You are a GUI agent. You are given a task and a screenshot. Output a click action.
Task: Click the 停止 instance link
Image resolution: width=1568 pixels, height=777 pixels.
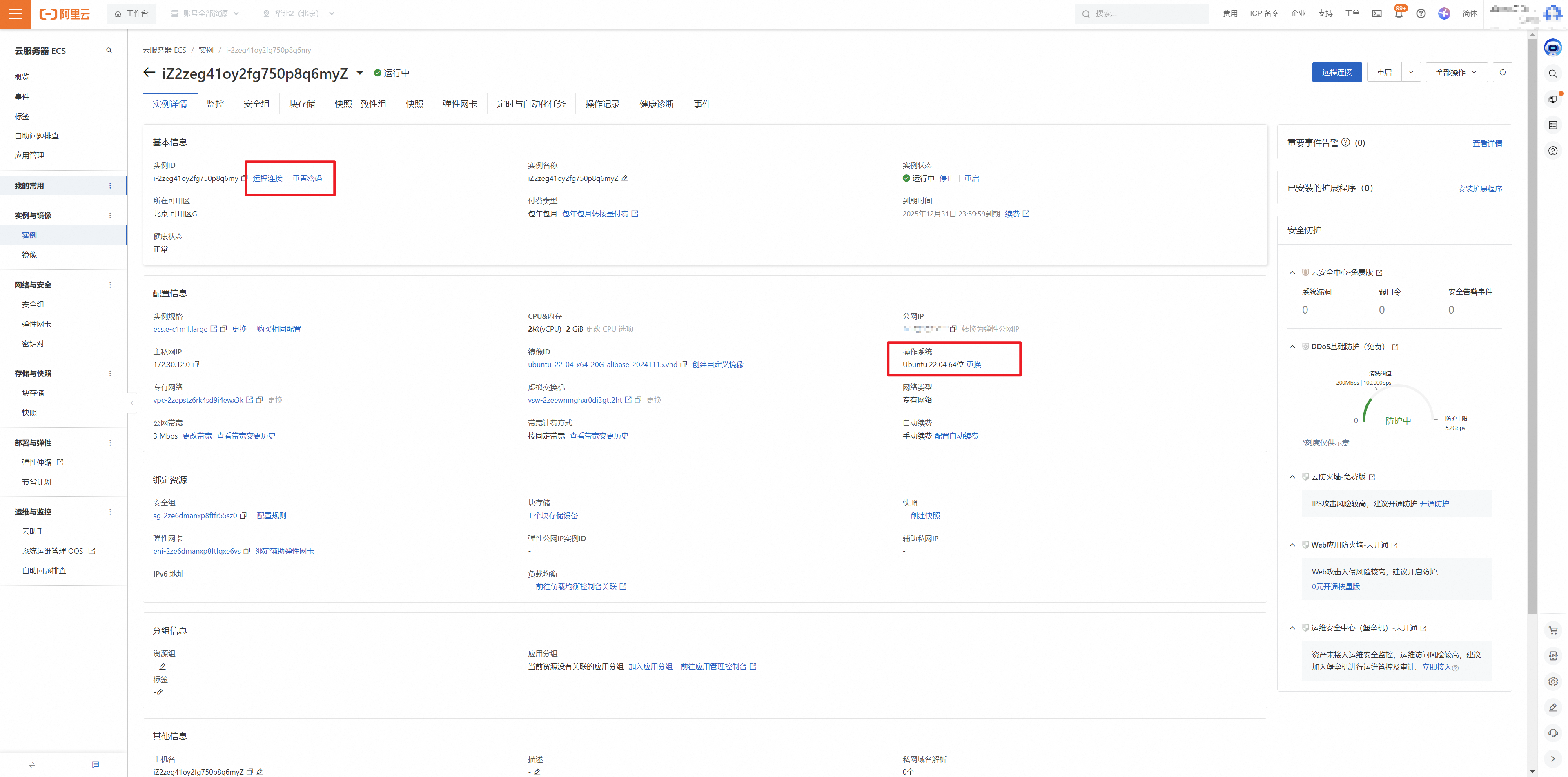click(x=947, y=178)
